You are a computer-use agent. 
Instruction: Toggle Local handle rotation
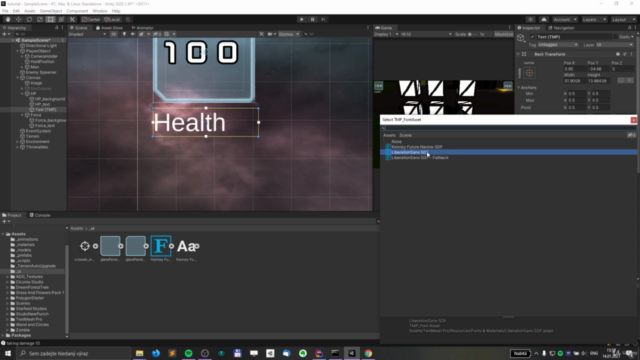point(112,19)
